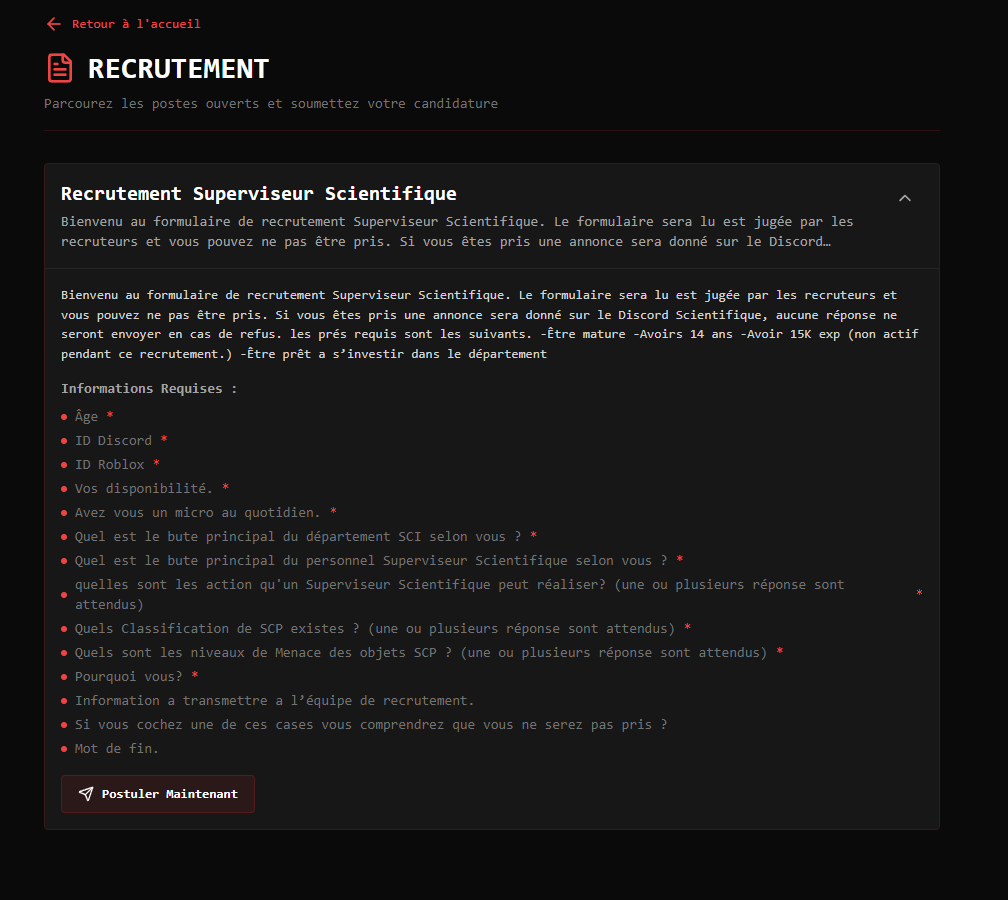This screenshot has width=1008, height=900.
Task: Collapse the Recrutement Superviseur Scientifique card
Action: tap(904, 198)
